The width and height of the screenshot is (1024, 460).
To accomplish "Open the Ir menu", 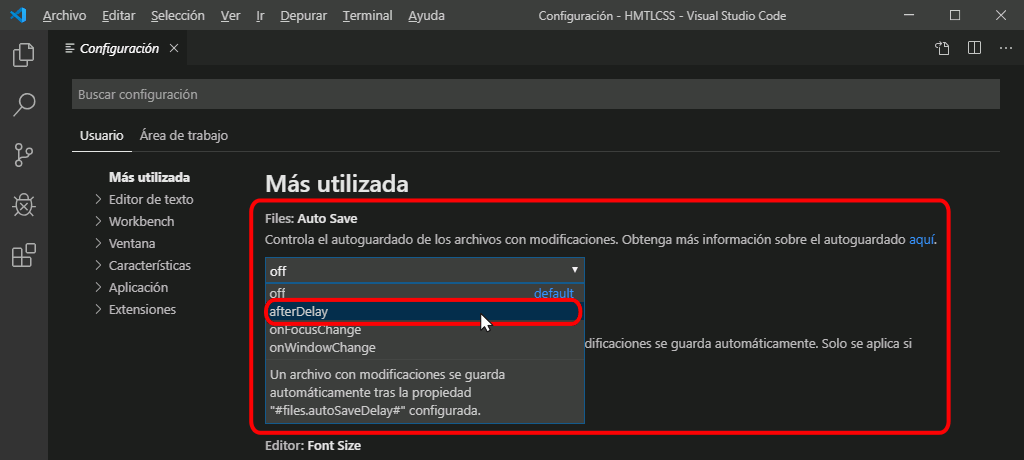I will pos(260,16).
